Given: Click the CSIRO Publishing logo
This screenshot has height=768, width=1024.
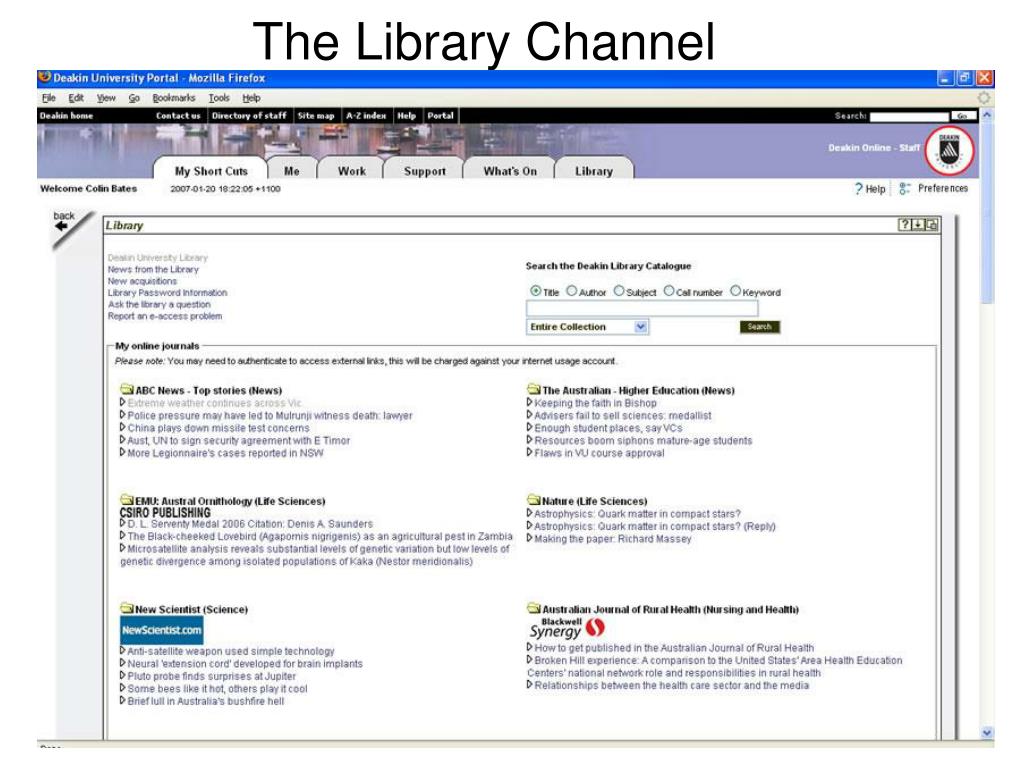Looking at the screenshot, I should (x=165, y=513).
